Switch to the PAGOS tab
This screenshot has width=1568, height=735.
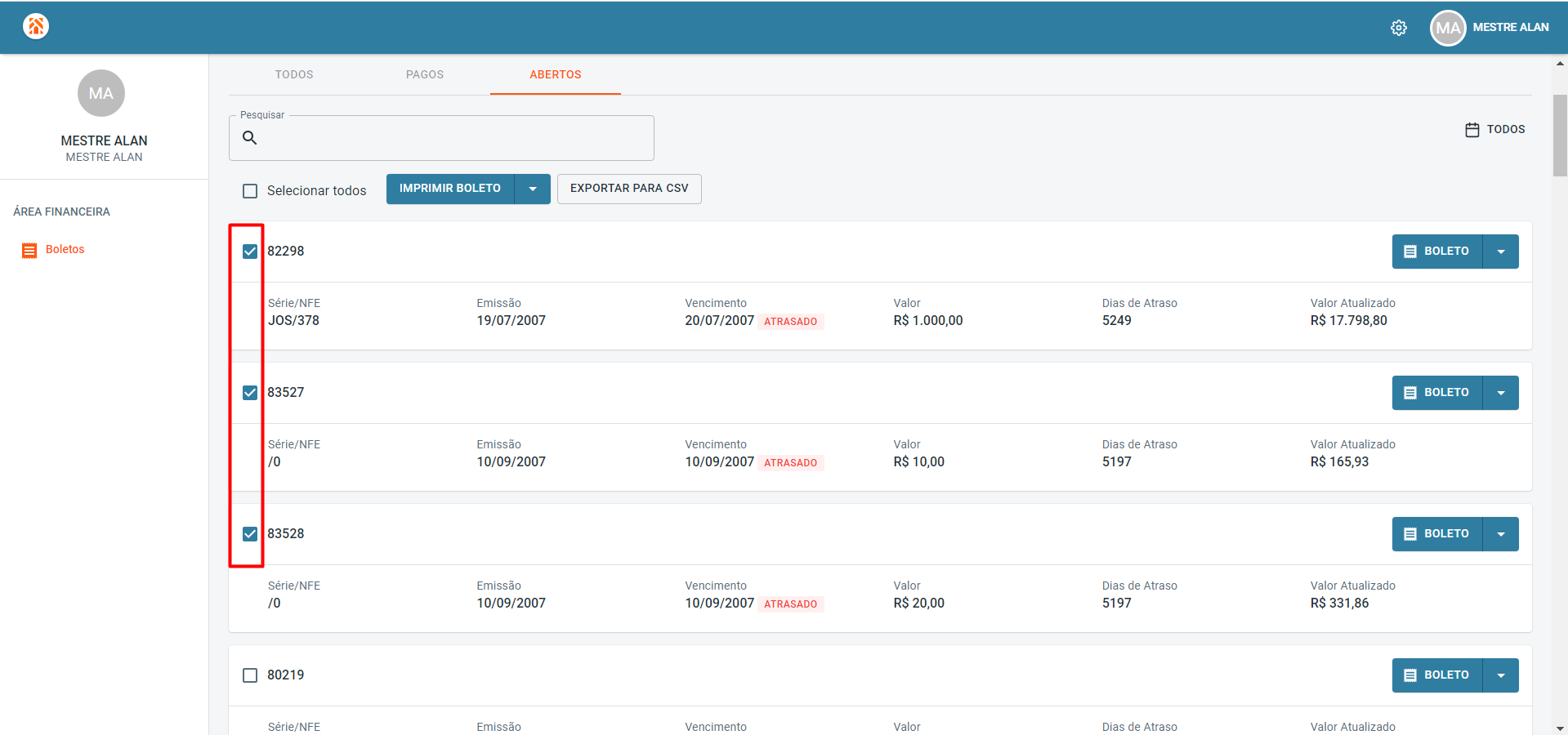click(425, 74)
